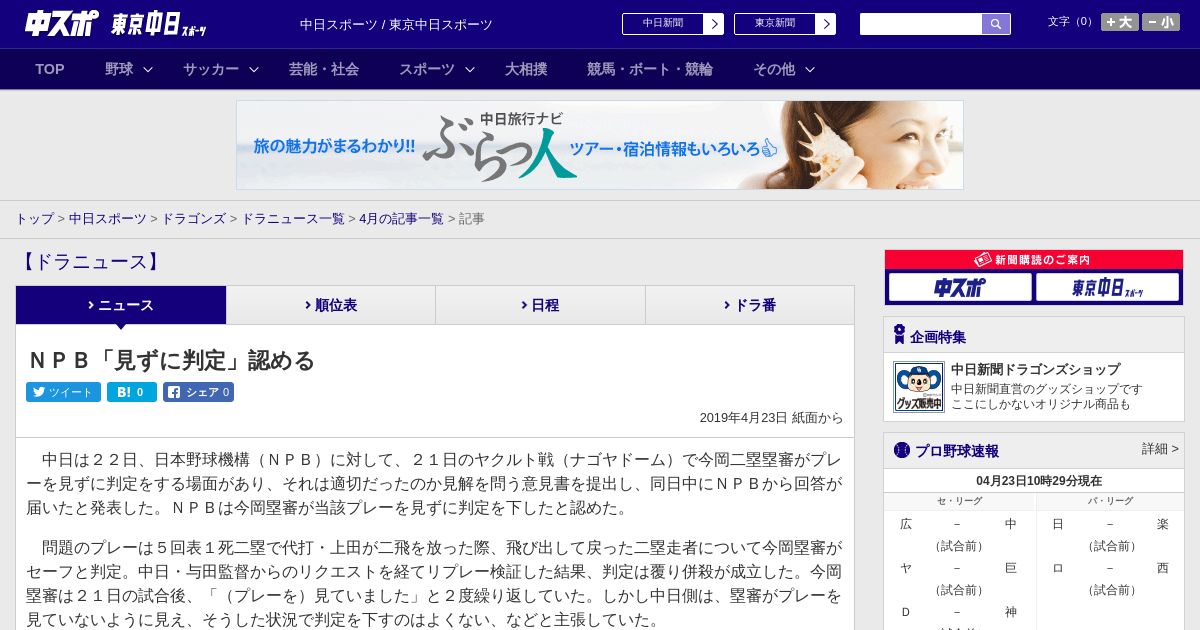The image size is (1200, 630).
Task: Expand chevron beside 野球
Action: [148, 69]
